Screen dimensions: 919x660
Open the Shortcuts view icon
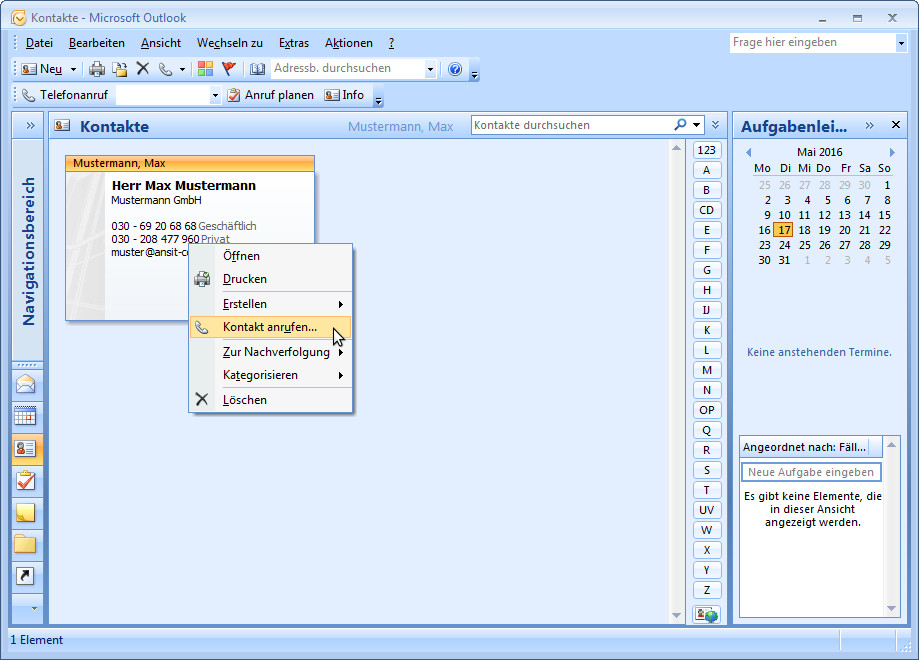pyautogui.click(x=27, y=575)
